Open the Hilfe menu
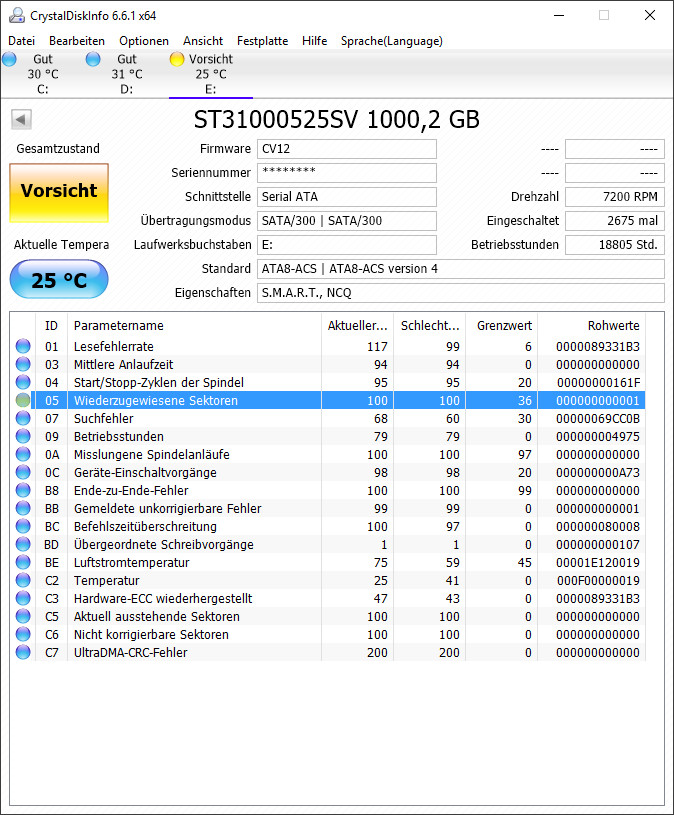This screenshot has height=815, width=674. [x=314, y=41]
